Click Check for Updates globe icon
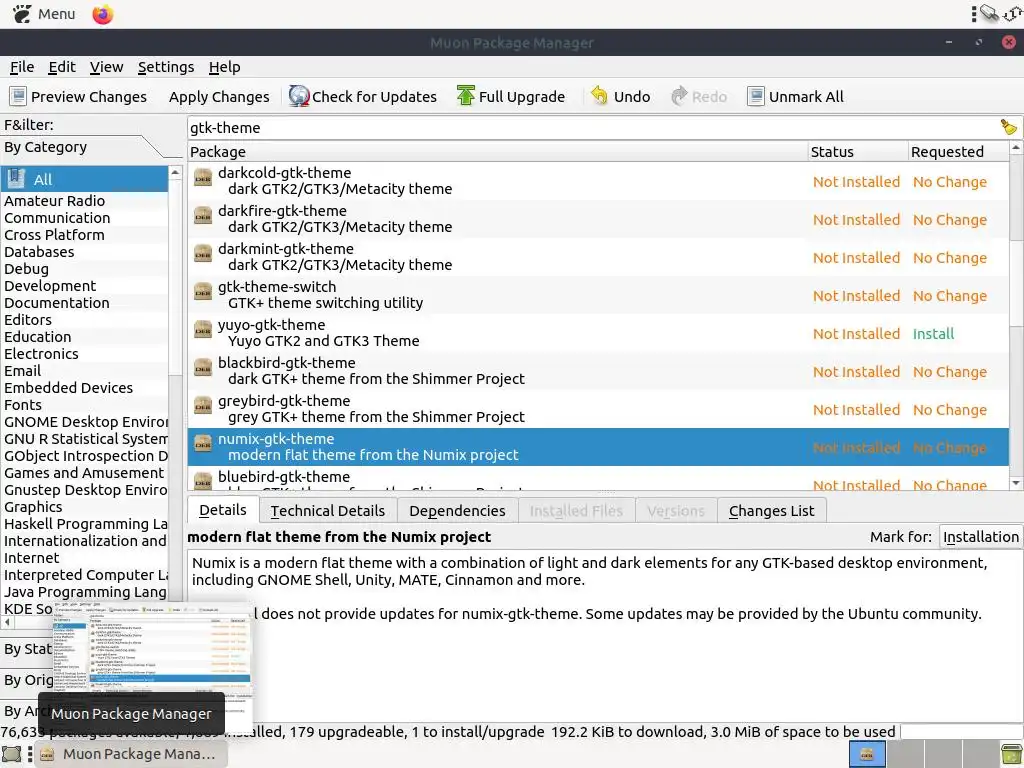This screenshot has width=1024, height=768. [298, 96]
